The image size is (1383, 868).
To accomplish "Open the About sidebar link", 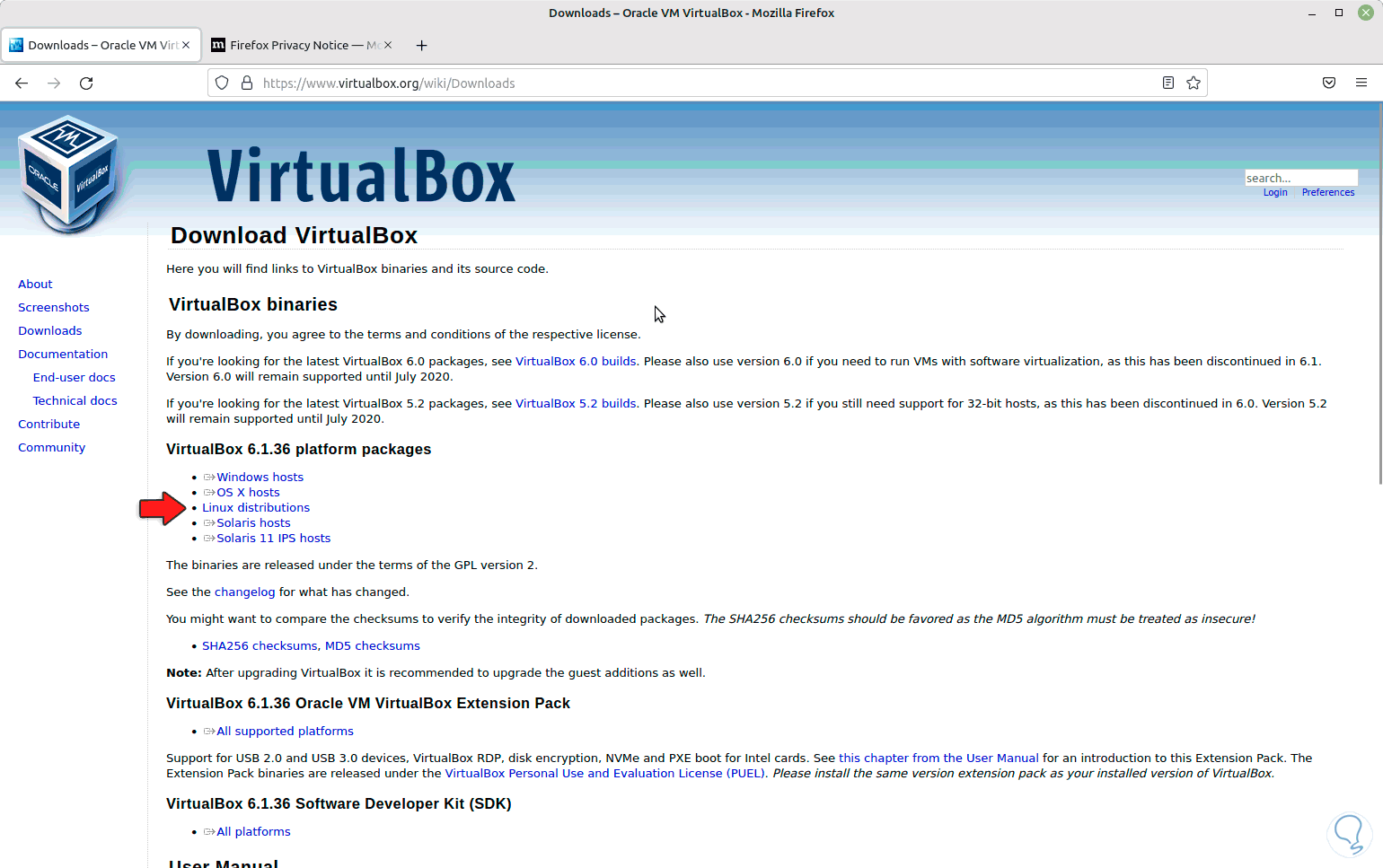I will [35, 285].
